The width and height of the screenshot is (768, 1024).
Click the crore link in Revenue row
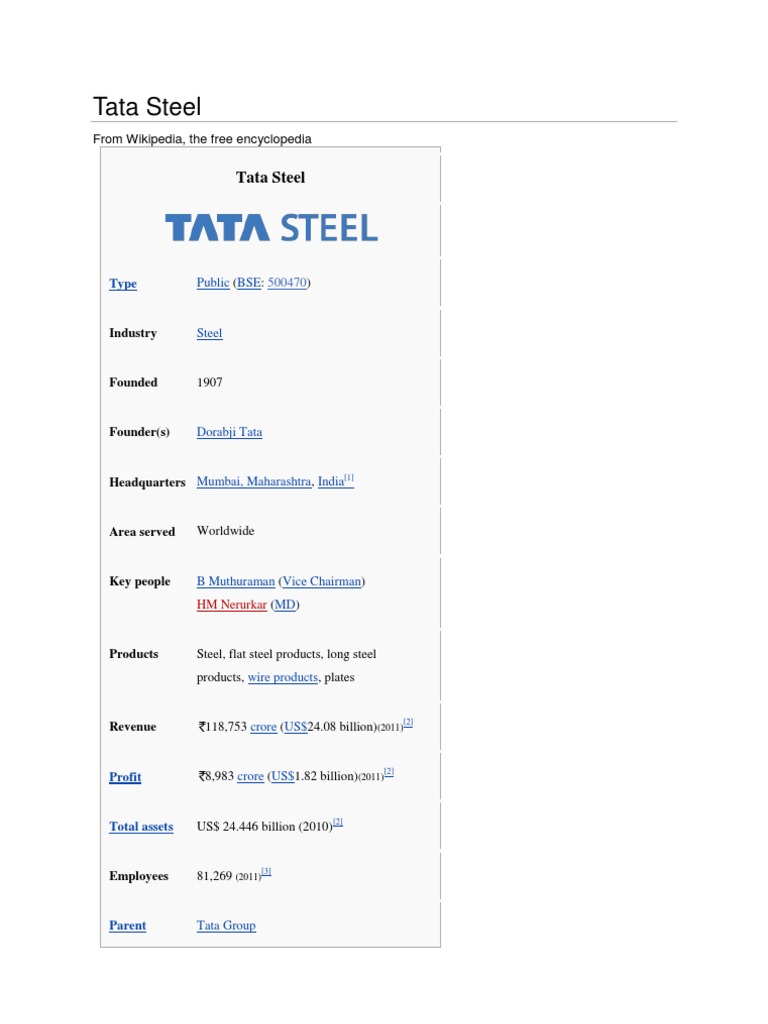tap(263, 727)
